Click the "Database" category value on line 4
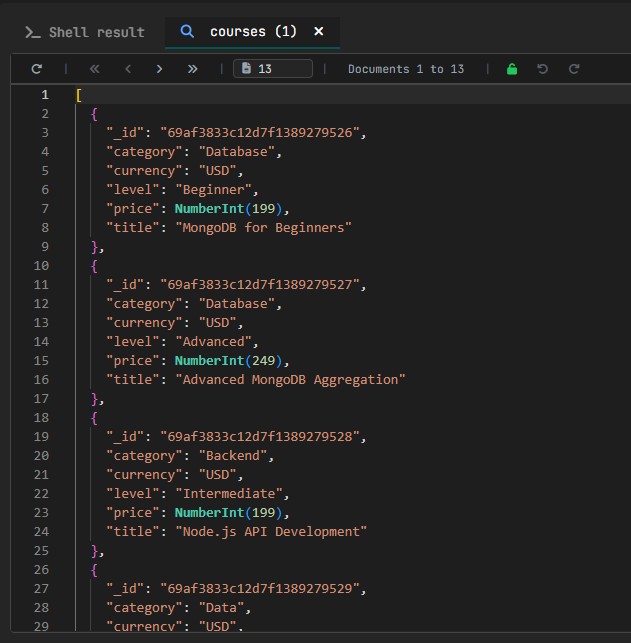 [x=237, y=152]
